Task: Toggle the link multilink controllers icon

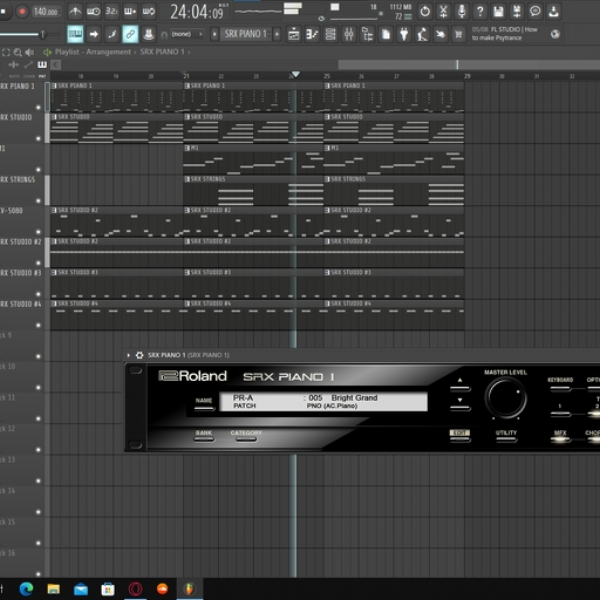Action: coord(130,34)
